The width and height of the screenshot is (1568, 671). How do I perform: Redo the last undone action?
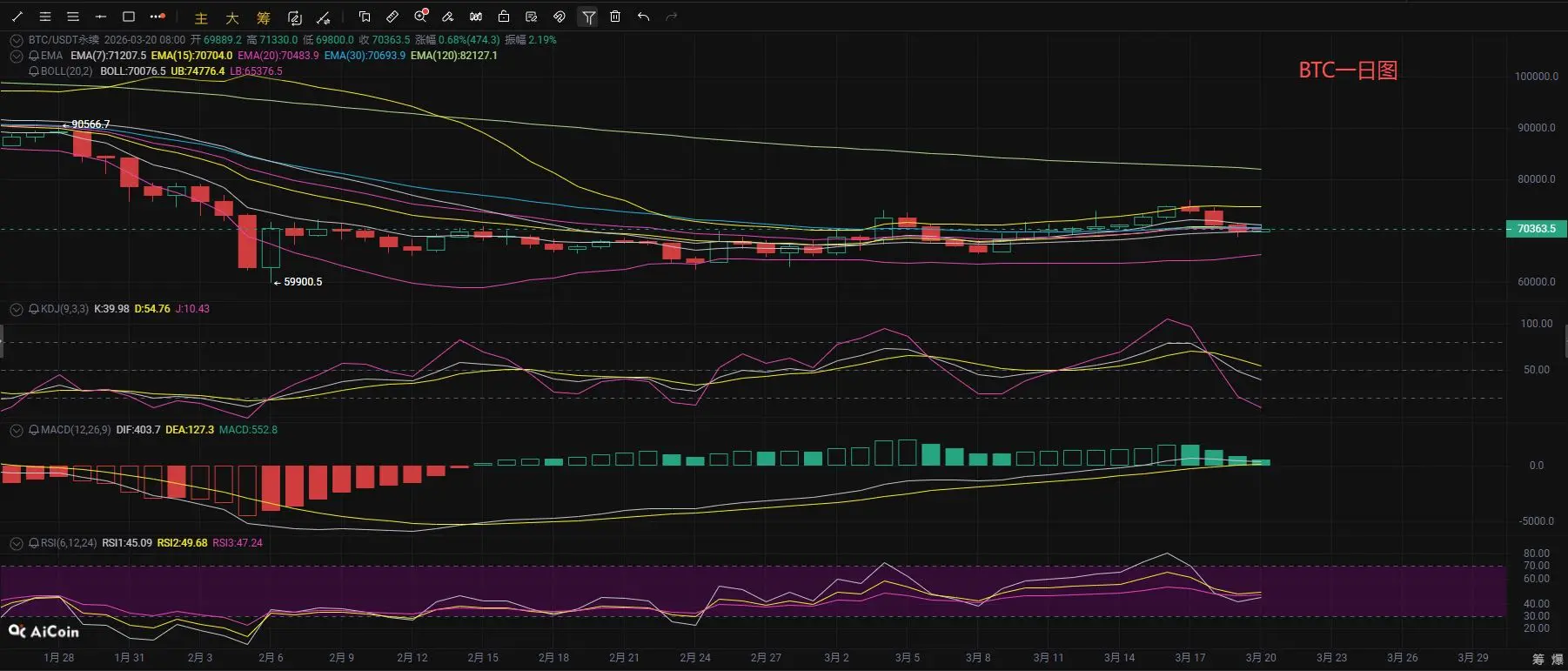pyautogui.click(x=671, y=17)
